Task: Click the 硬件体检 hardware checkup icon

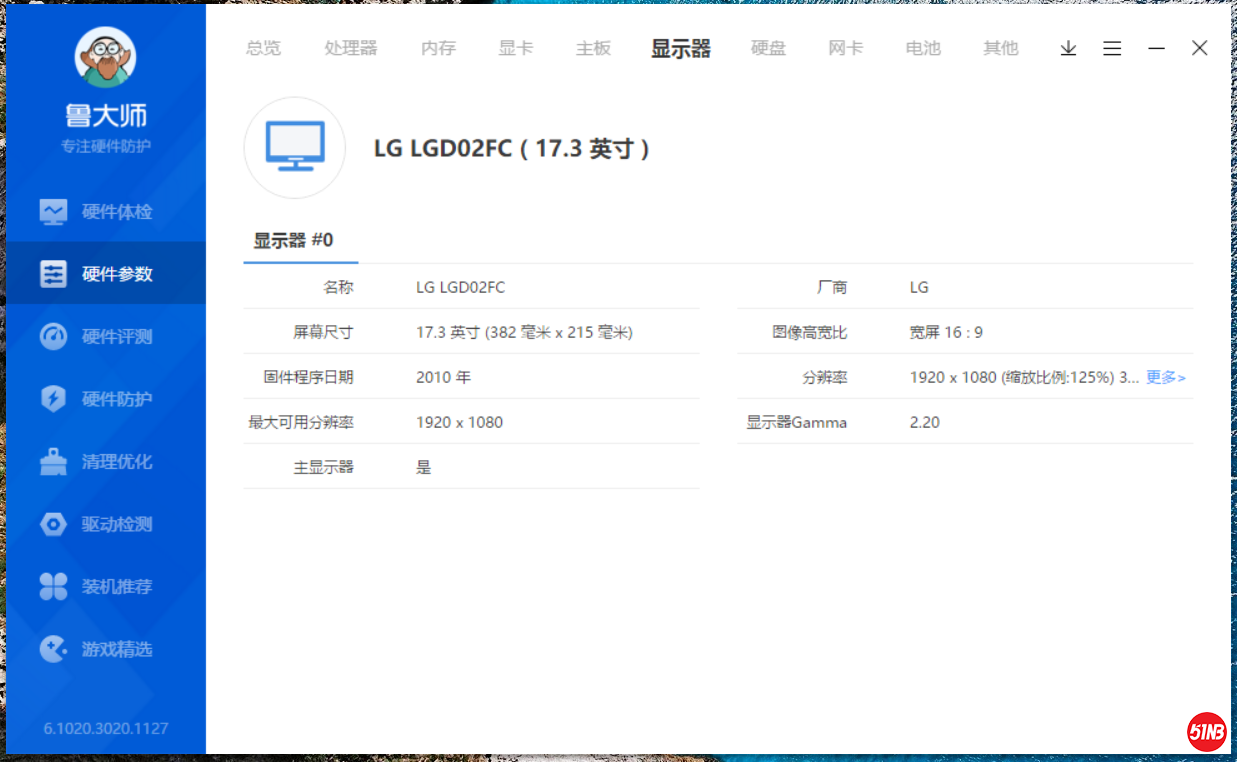Action: [x=53, y=212]
